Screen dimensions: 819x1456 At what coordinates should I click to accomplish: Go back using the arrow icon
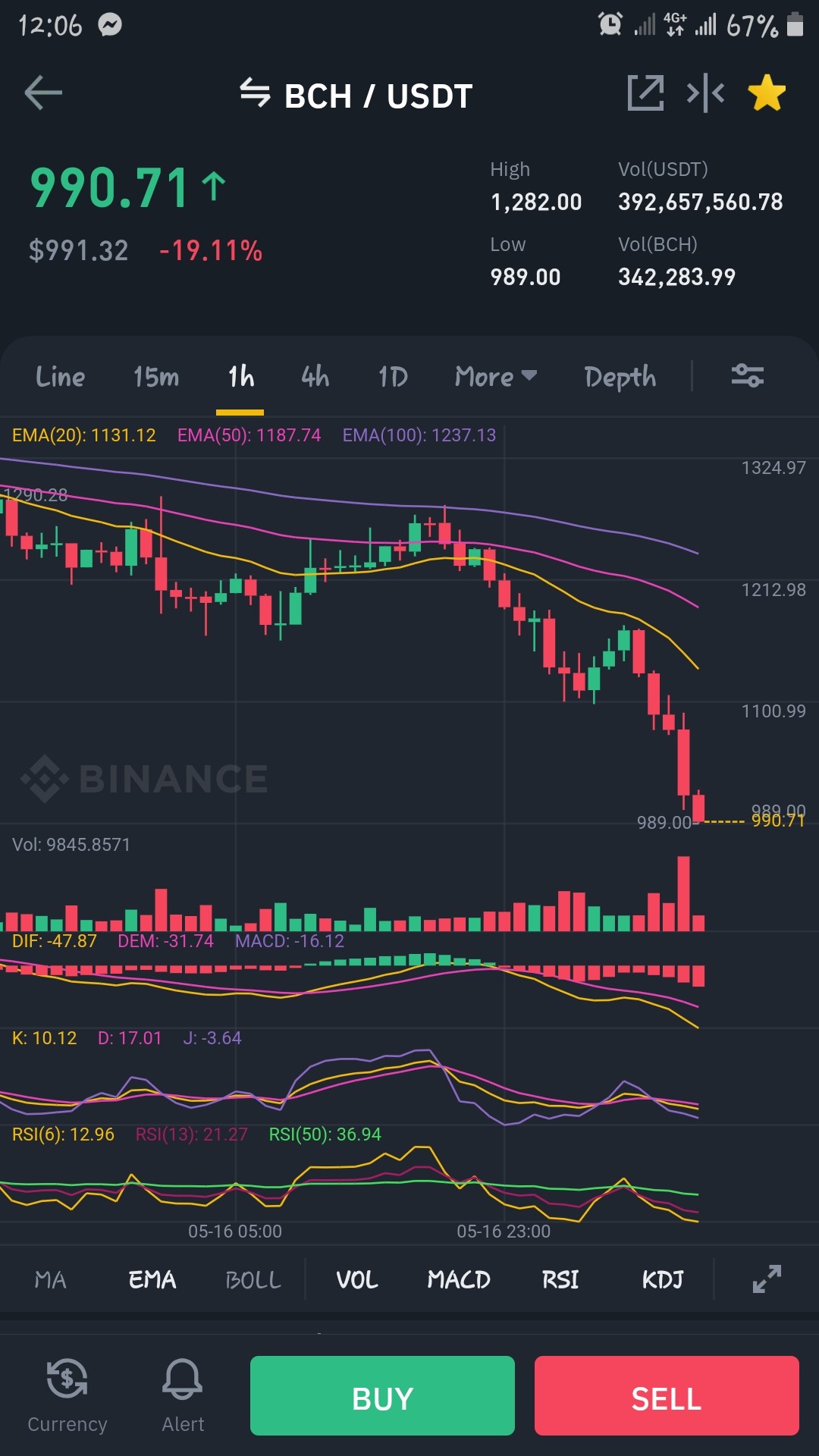[x=43, y=93]
